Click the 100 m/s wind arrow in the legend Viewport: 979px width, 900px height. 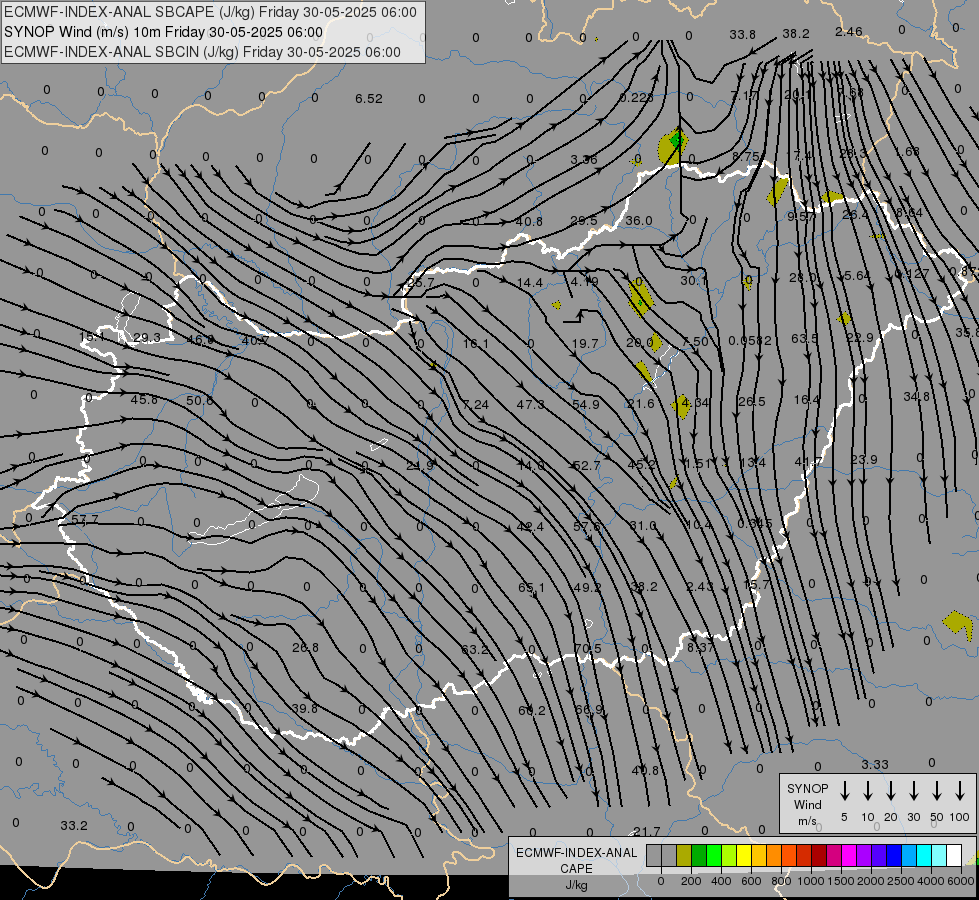(960, 791)
